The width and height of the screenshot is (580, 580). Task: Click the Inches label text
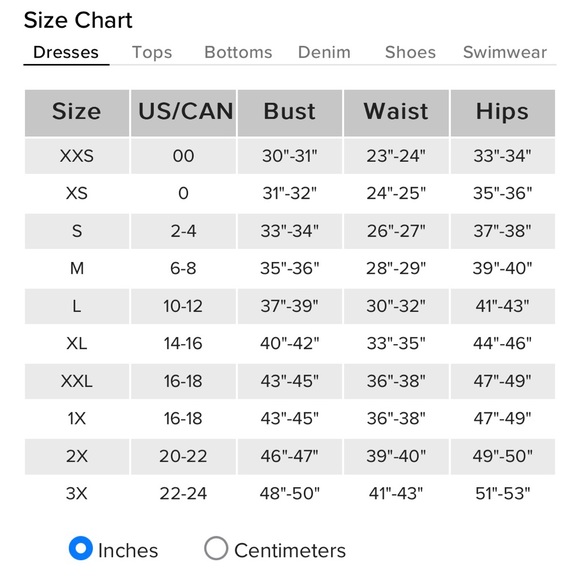[128, 550]
